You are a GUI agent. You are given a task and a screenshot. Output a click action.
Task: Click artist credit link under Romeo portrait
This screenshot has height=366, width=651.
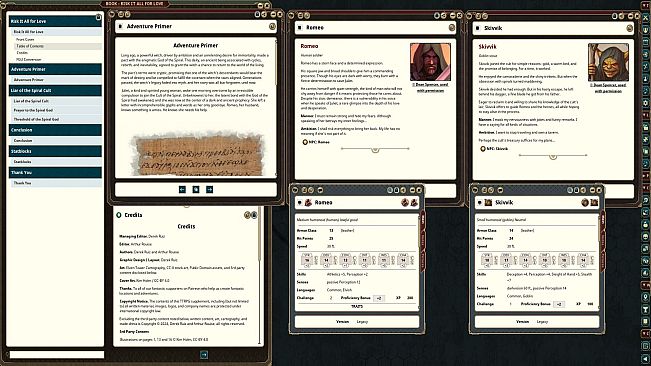tap(430, 87)
